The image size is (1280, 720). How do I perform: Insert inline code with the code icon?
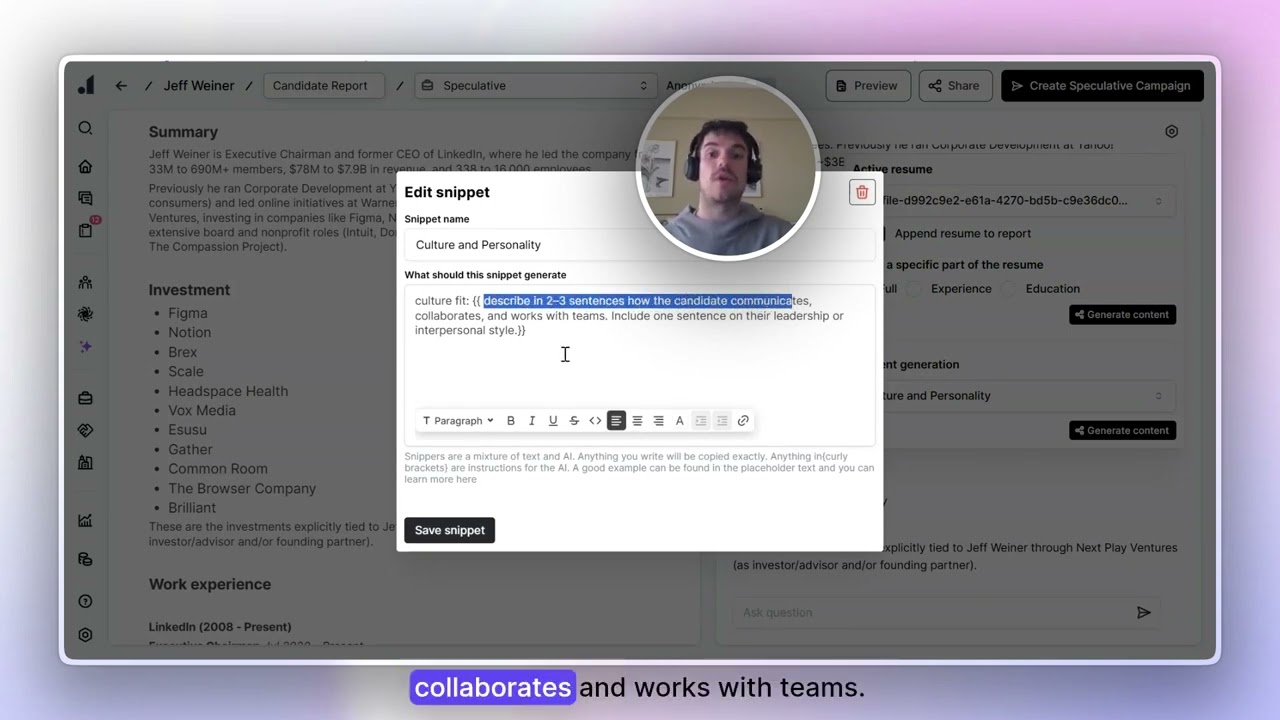tap(595, 421)
